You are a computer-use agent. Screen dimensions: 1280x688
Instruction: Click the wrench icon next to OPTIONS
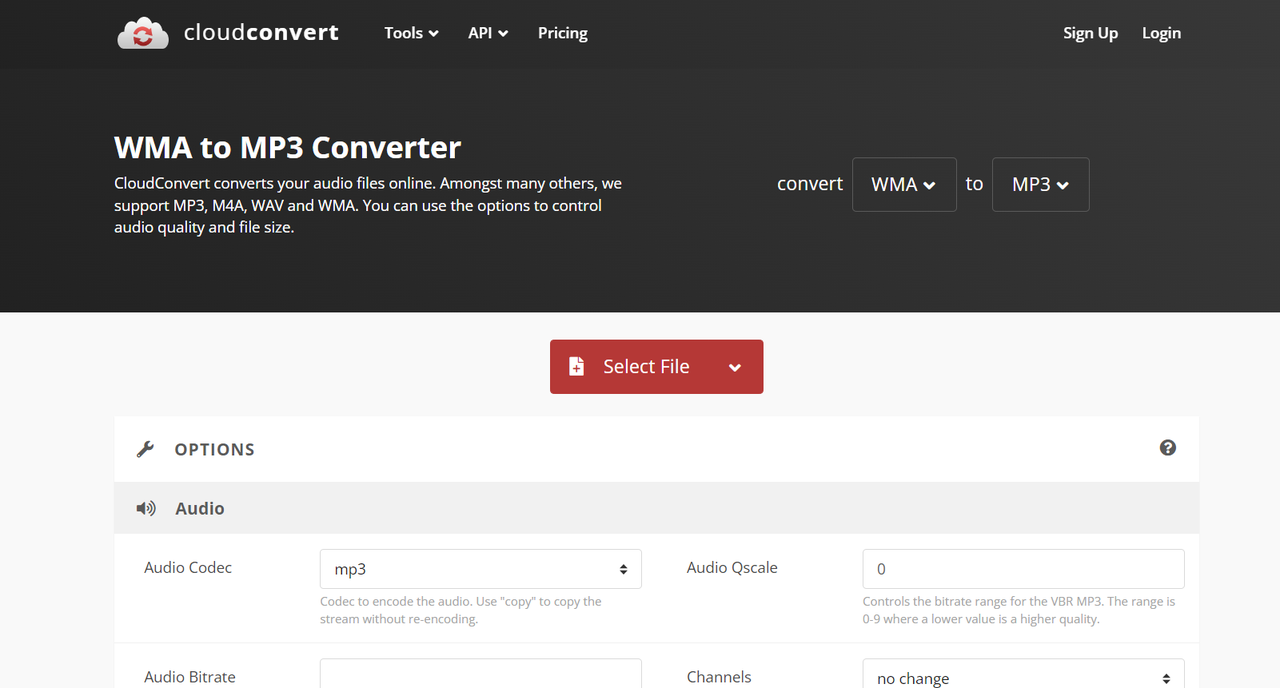point(145,449)
